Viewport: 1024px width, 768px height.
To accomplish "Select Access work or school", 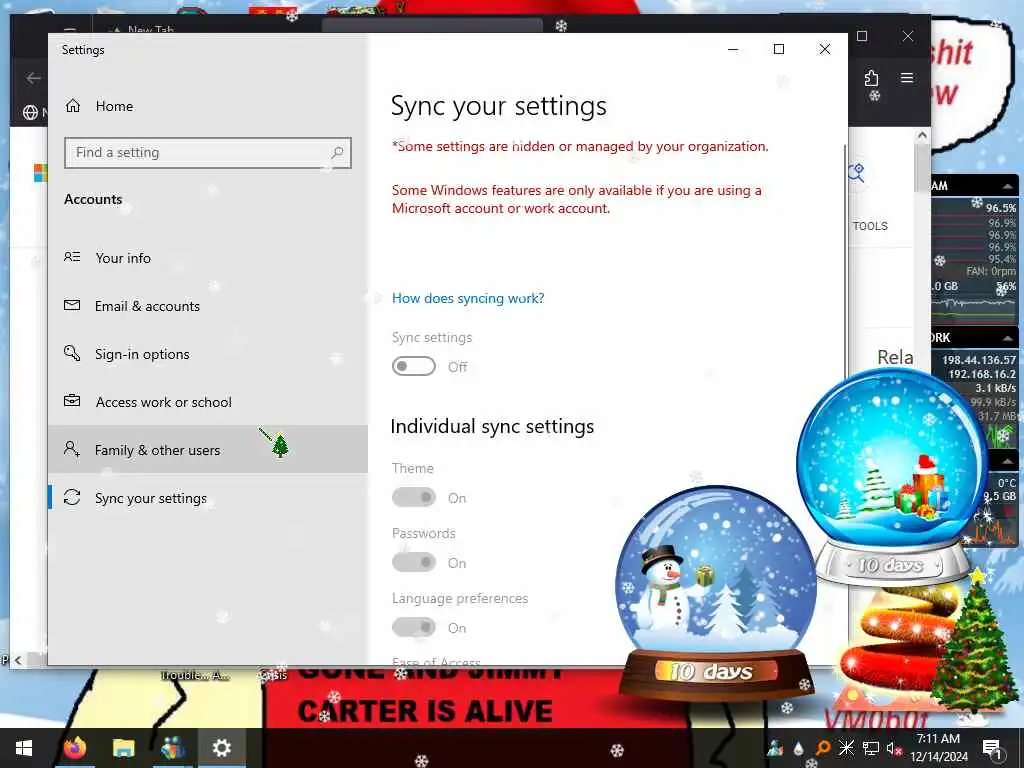I will tap(208, 402).
